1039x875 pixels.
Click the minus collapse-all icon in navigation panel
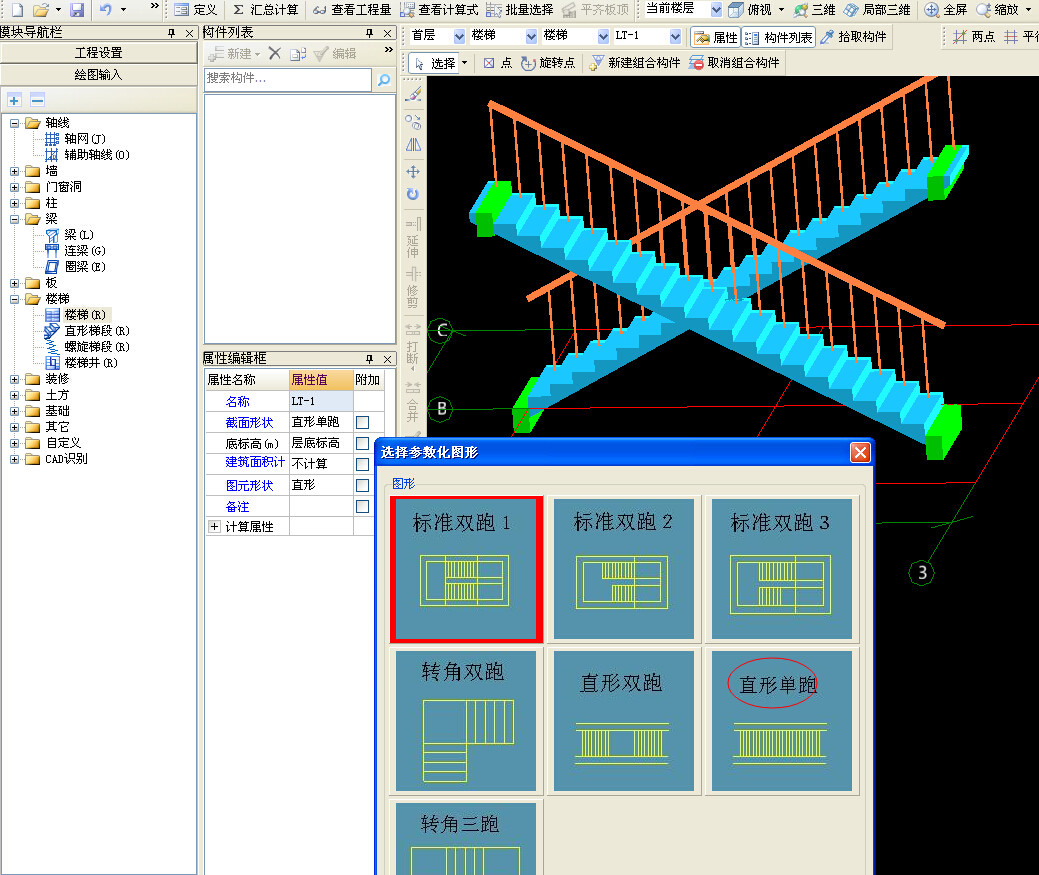37,101
